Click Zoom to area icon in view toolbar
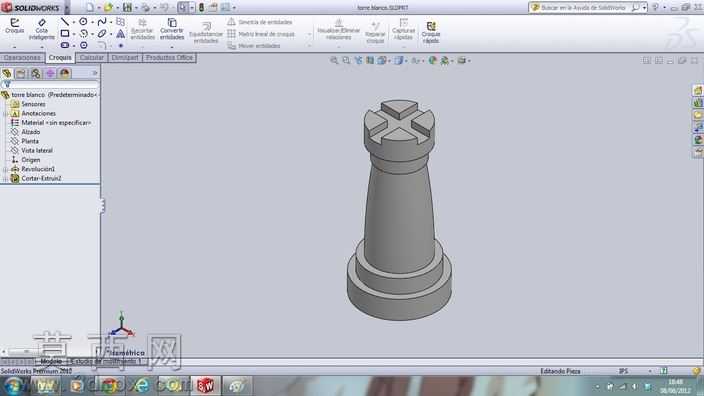The height and width of the screenshot is (396, 704). 346,60
